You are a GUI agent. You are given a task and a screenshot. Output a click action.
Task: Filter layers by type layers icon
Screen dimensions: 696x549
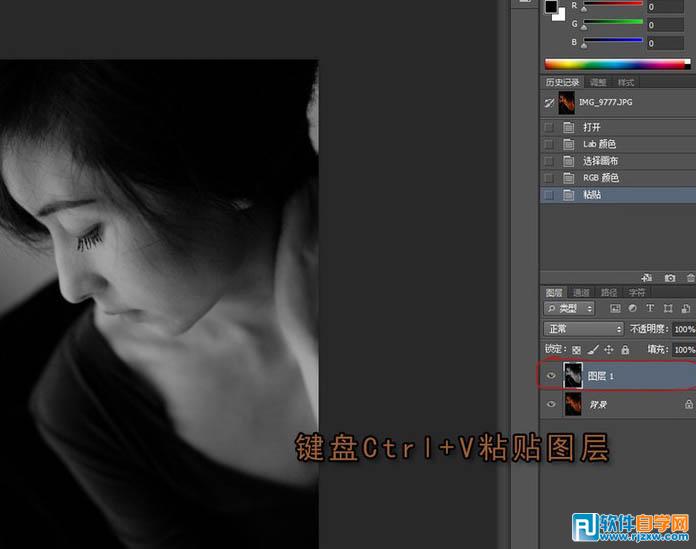point(650,308)
